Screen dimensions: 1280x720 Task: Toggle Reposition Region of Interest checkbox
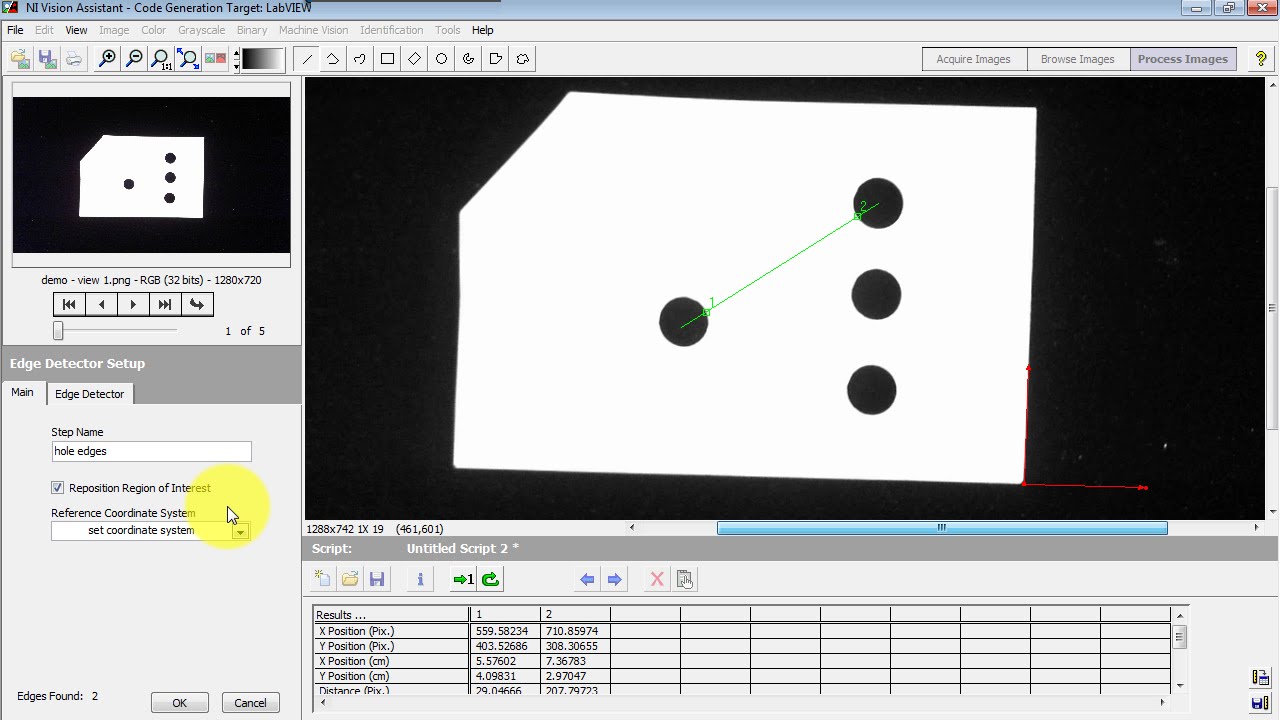(58, 488)
